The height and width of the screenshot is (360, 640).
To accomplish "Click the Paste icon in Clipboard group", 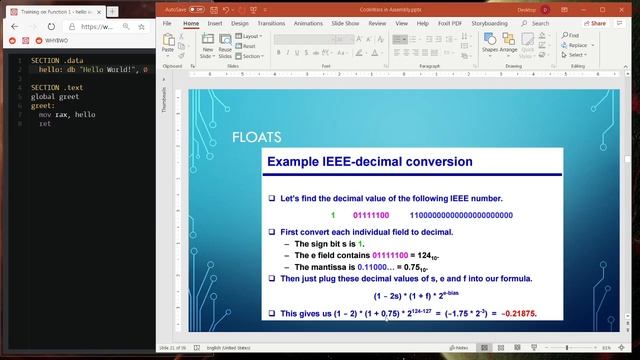I will click(x=168, y=40).
